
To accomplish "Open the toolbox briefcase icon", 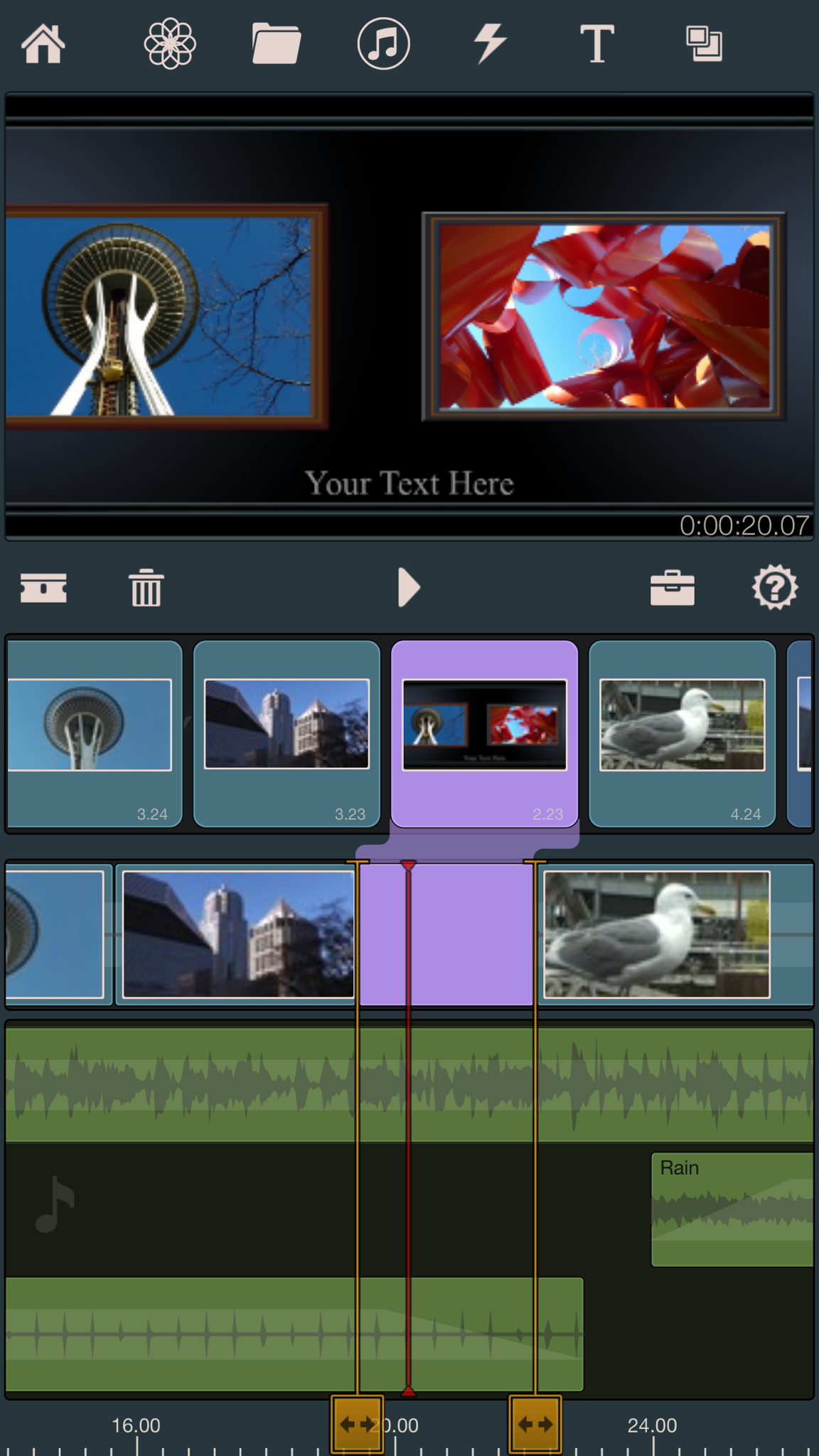I will 673,588.
